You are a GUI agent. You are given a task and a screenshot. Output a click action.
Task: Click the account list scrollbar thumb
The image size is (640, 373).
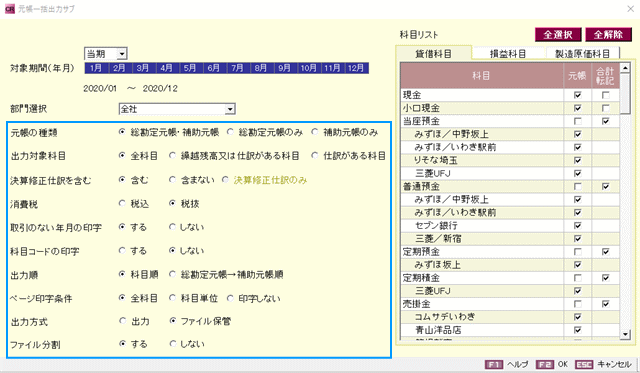(625, 94)
